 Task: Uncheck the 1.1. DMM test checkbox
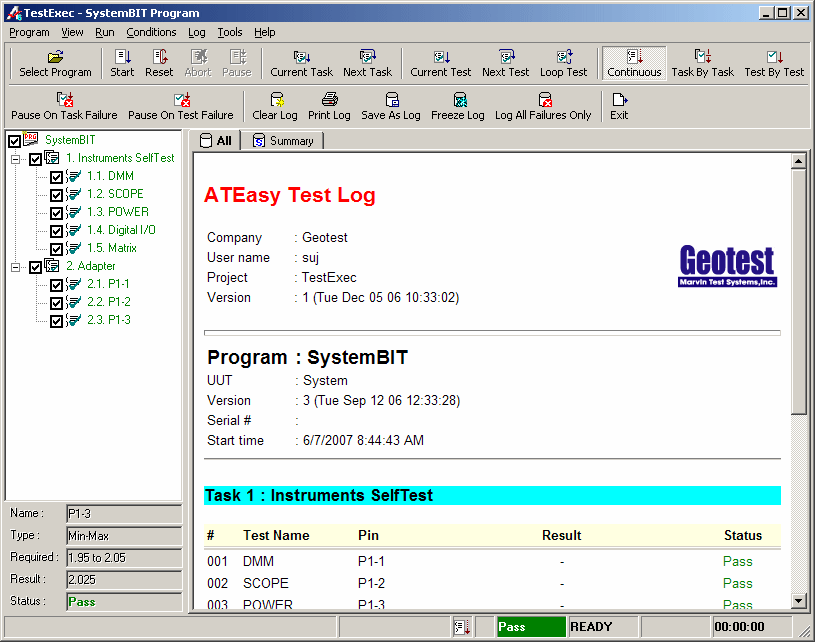[x=57, y=177]
